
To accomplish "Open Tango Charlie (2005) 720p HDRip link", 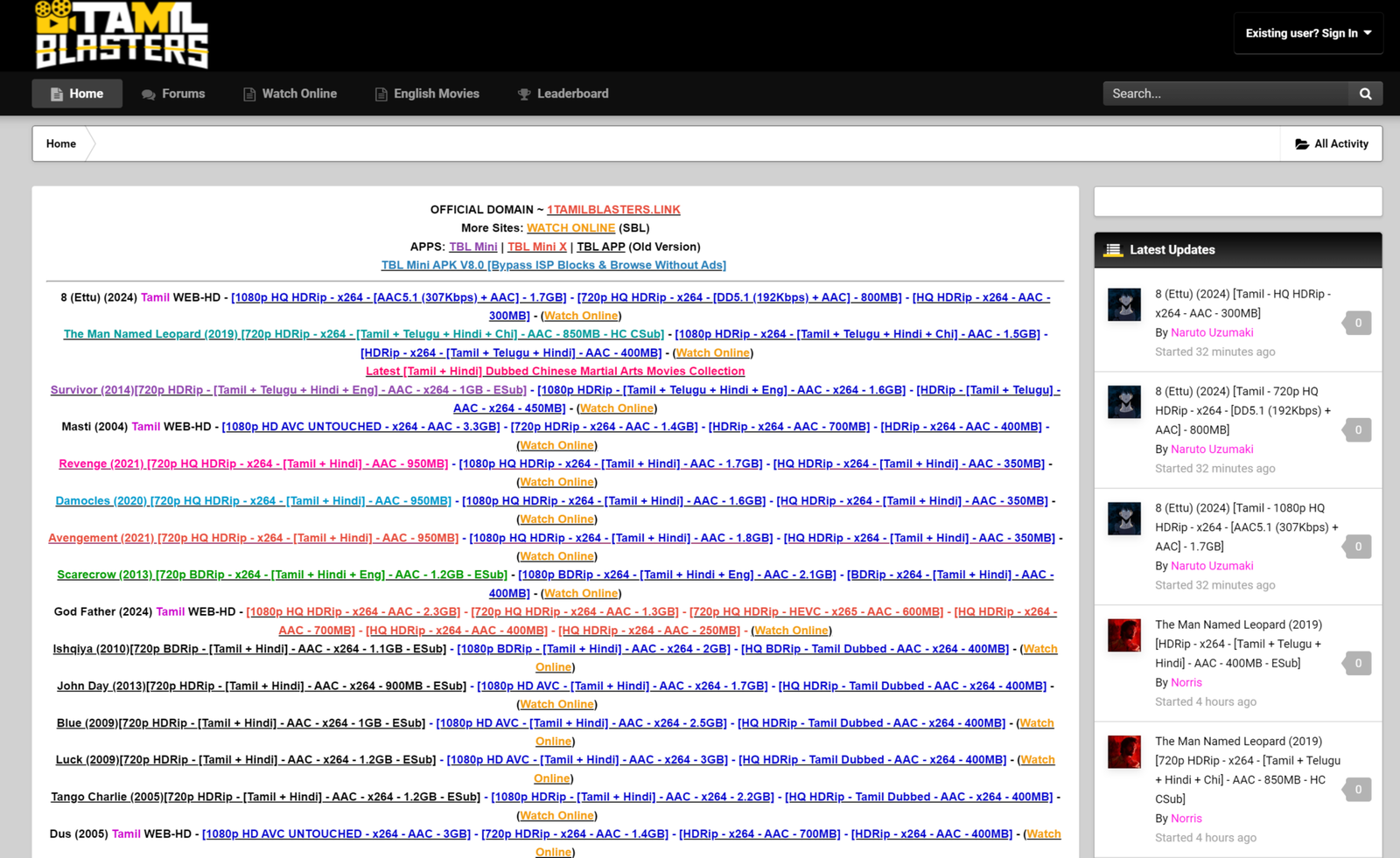I will click(266, 797).
